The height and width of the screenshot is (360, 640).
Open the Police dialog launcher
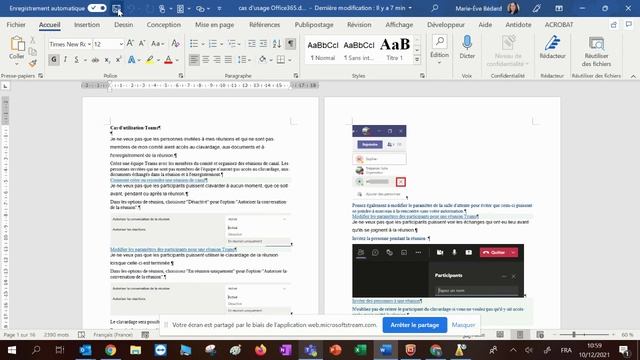[x=181, y=76]
